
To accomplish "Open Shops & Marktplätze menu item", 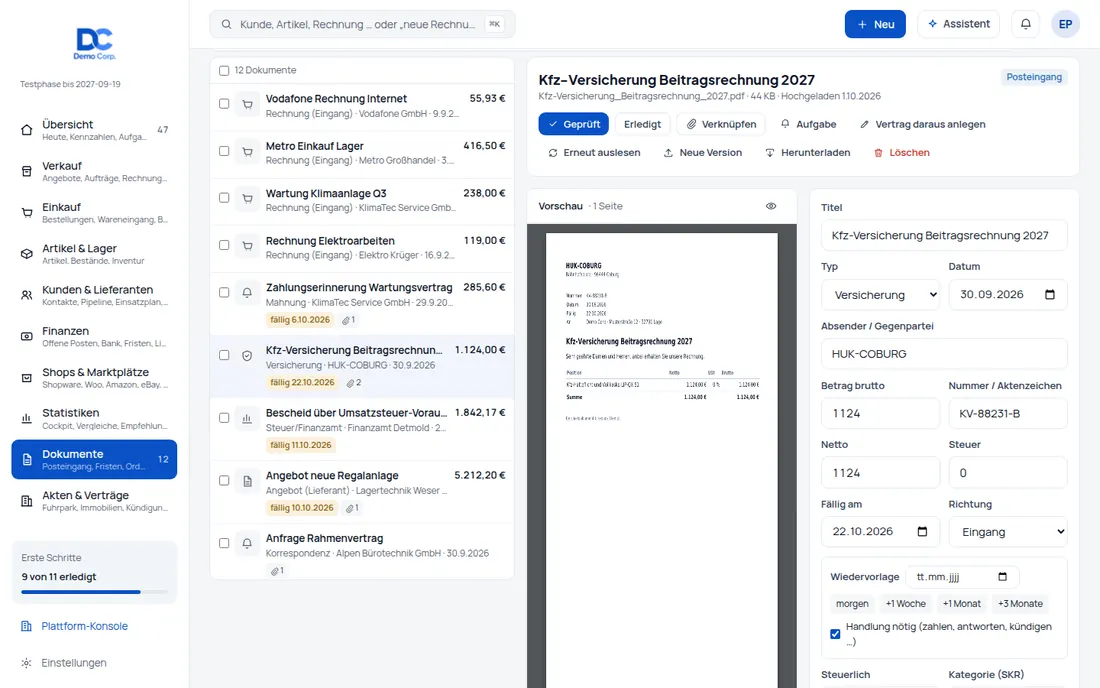I will [94, 377].
